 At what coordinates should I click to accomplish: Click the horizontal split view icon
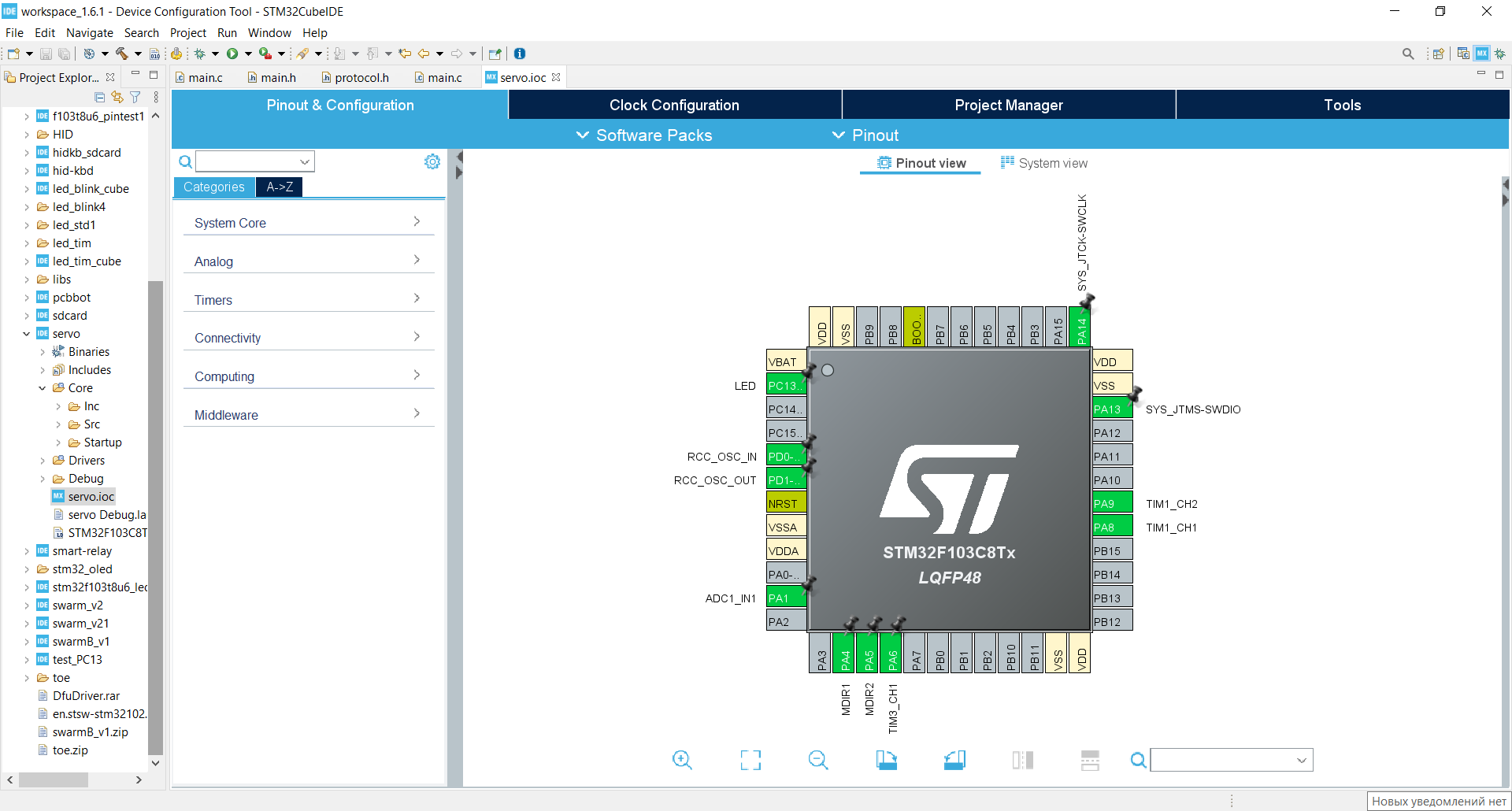[1090, 760]
